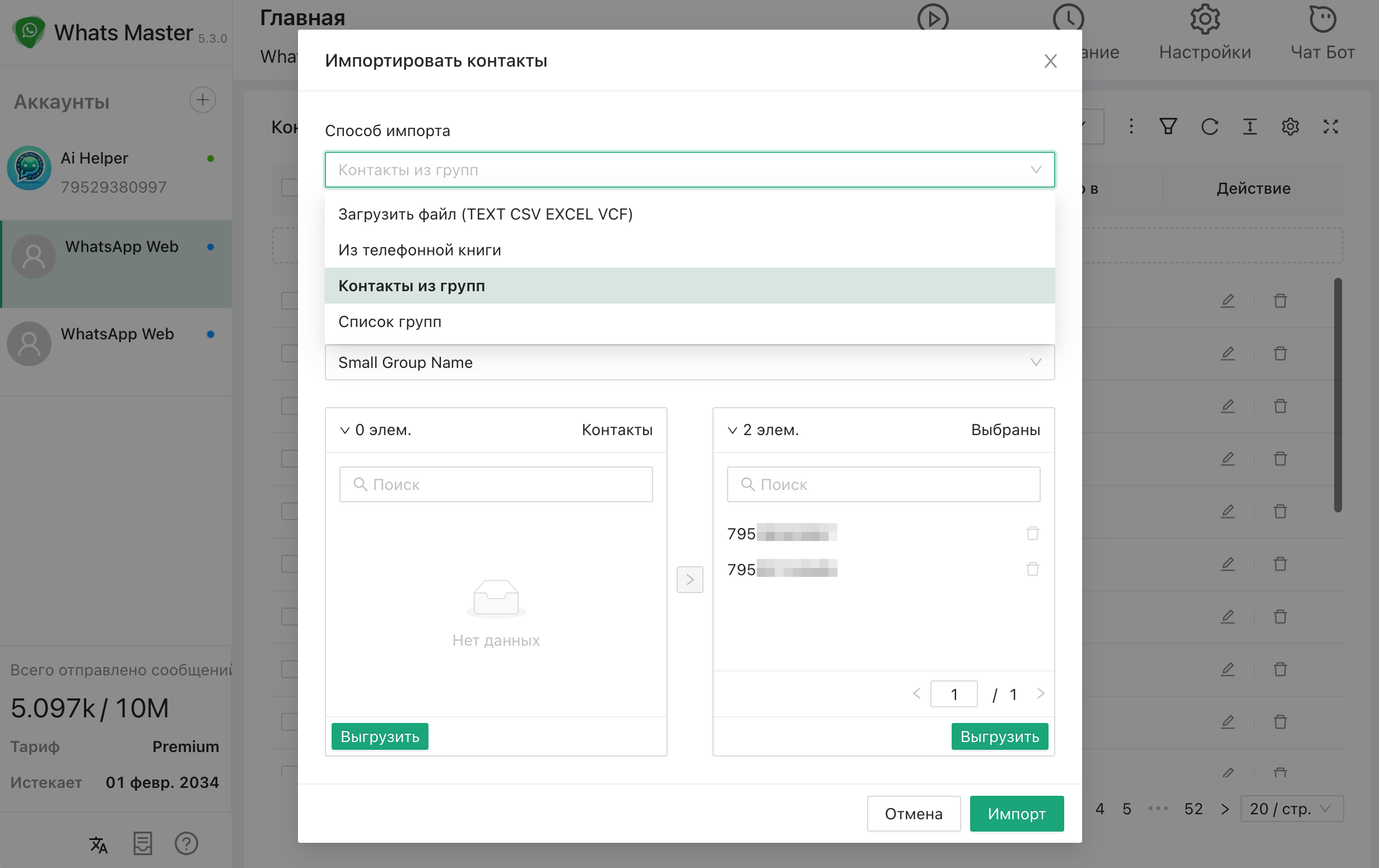Expand the 0 элем. selection chevron
Viewport: 1379px width, 868px height.
pos(345,430)
